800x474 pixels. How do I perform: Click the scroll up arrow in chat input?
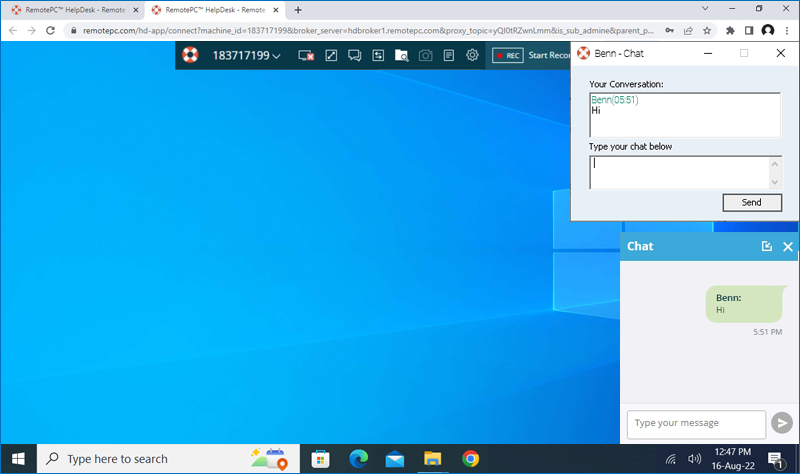775,164
